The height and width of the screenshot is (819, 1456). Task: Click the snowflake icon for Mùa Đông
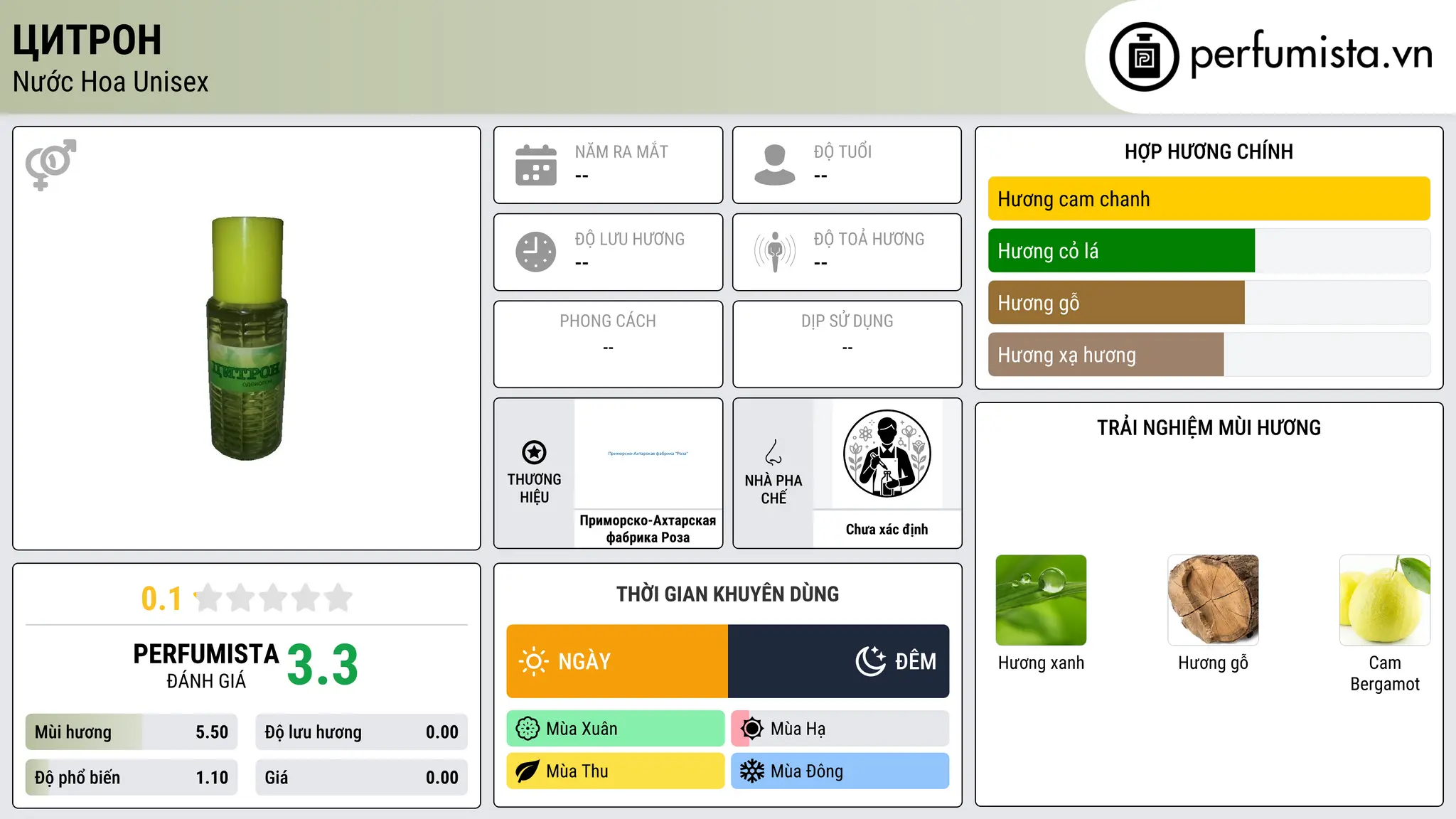click(752, 771)
